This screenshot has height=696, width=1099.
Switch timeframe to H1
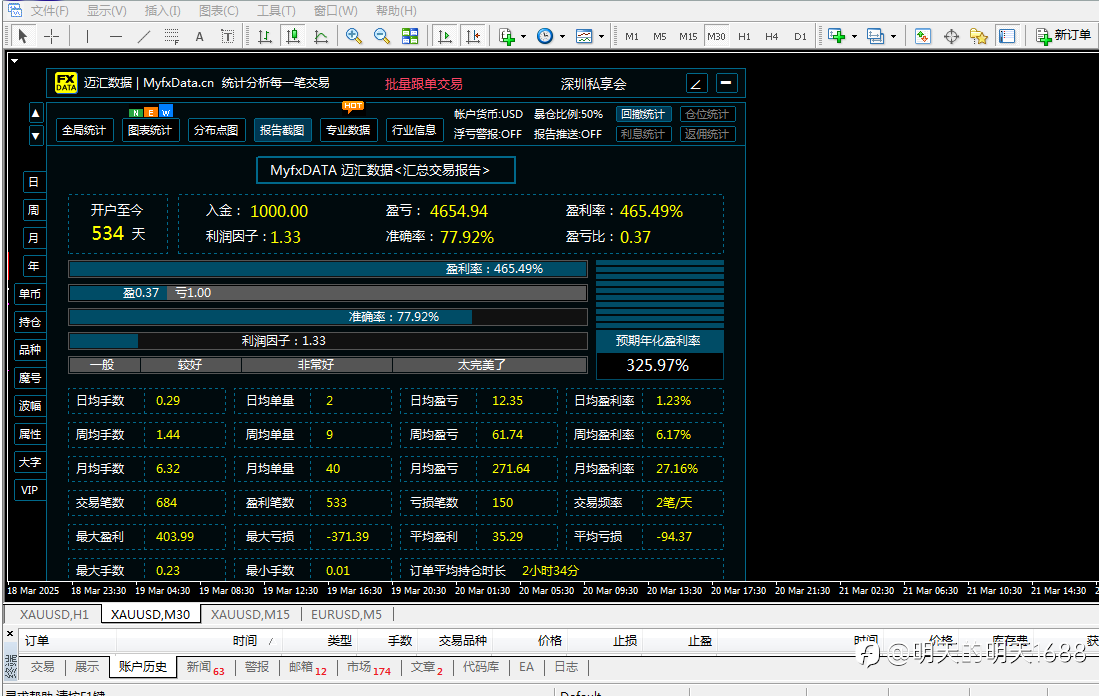click(x=744, y=36)
